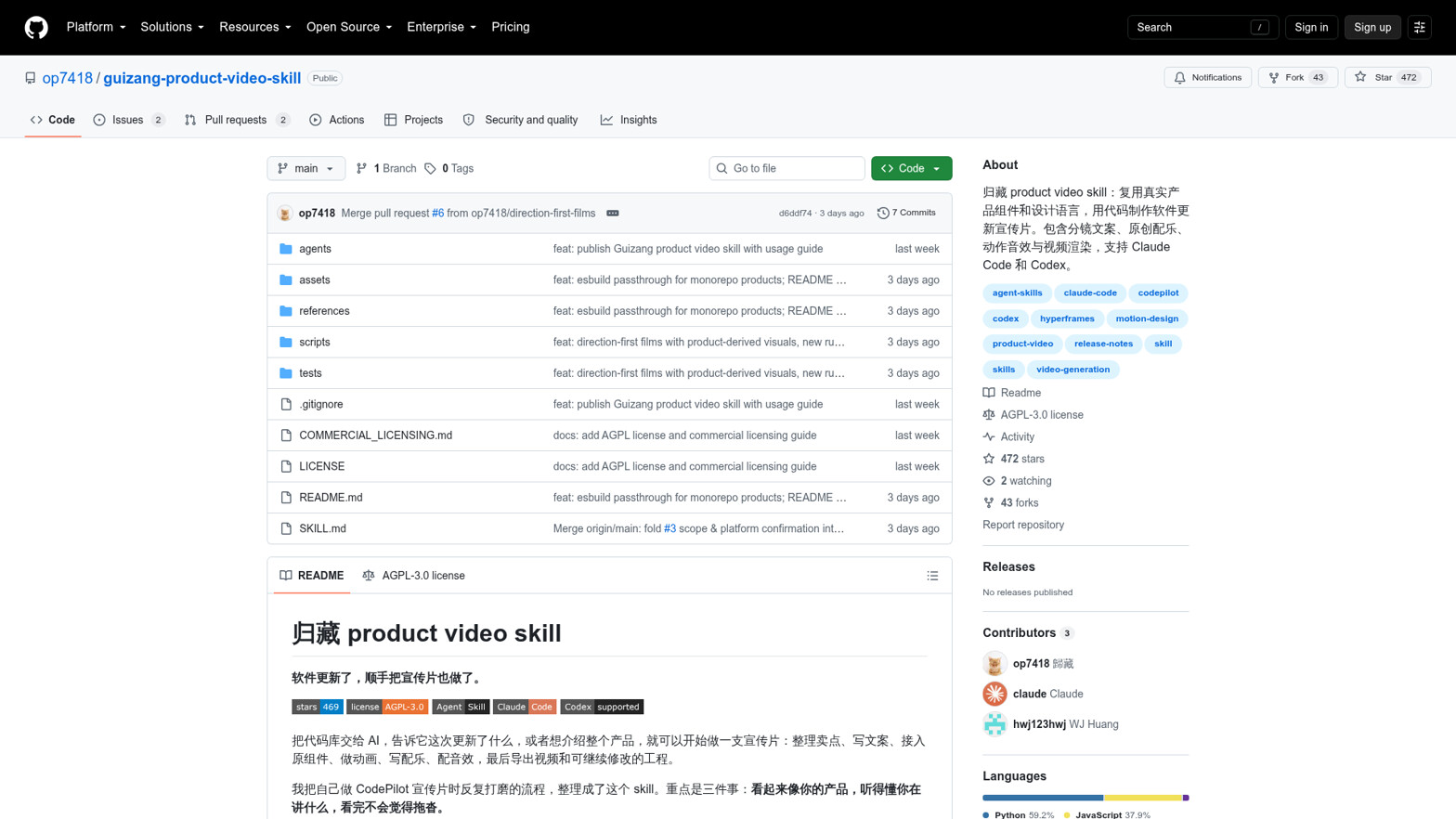The image size is (1456, 819).
Task: Click the Sign up button
Action: coord(1371,27)
